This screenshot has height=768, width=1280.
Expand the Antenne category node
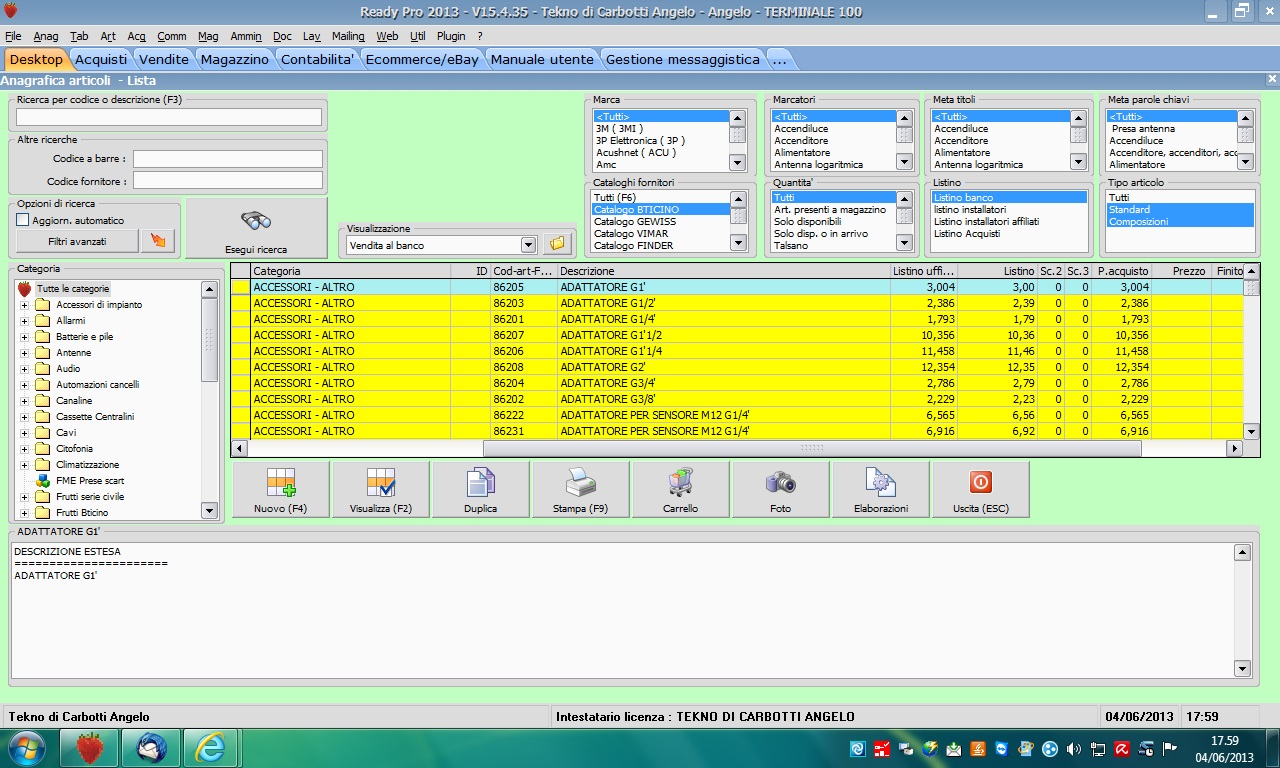coord(25,353)
